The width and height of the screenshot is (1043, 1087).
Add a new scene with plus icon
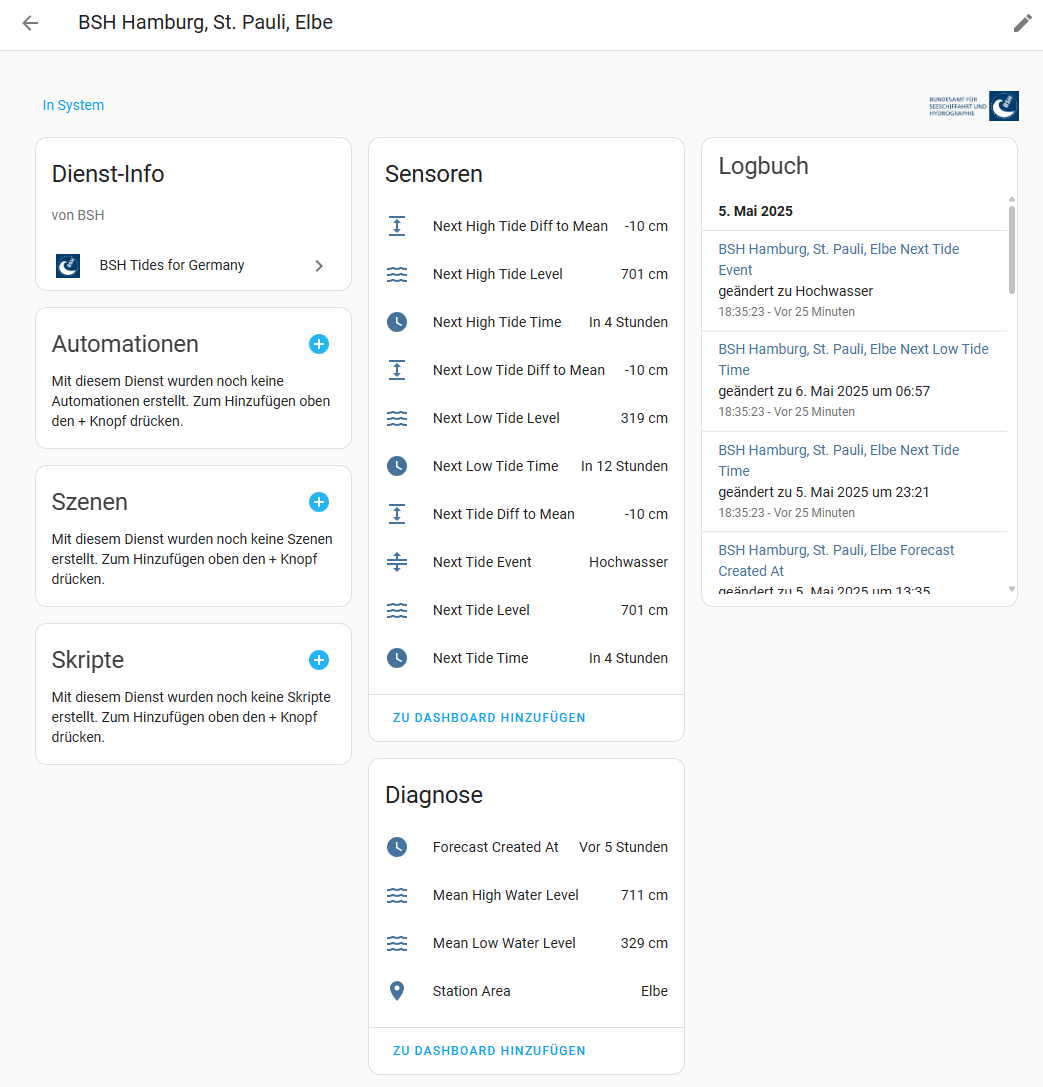[319, 502]
